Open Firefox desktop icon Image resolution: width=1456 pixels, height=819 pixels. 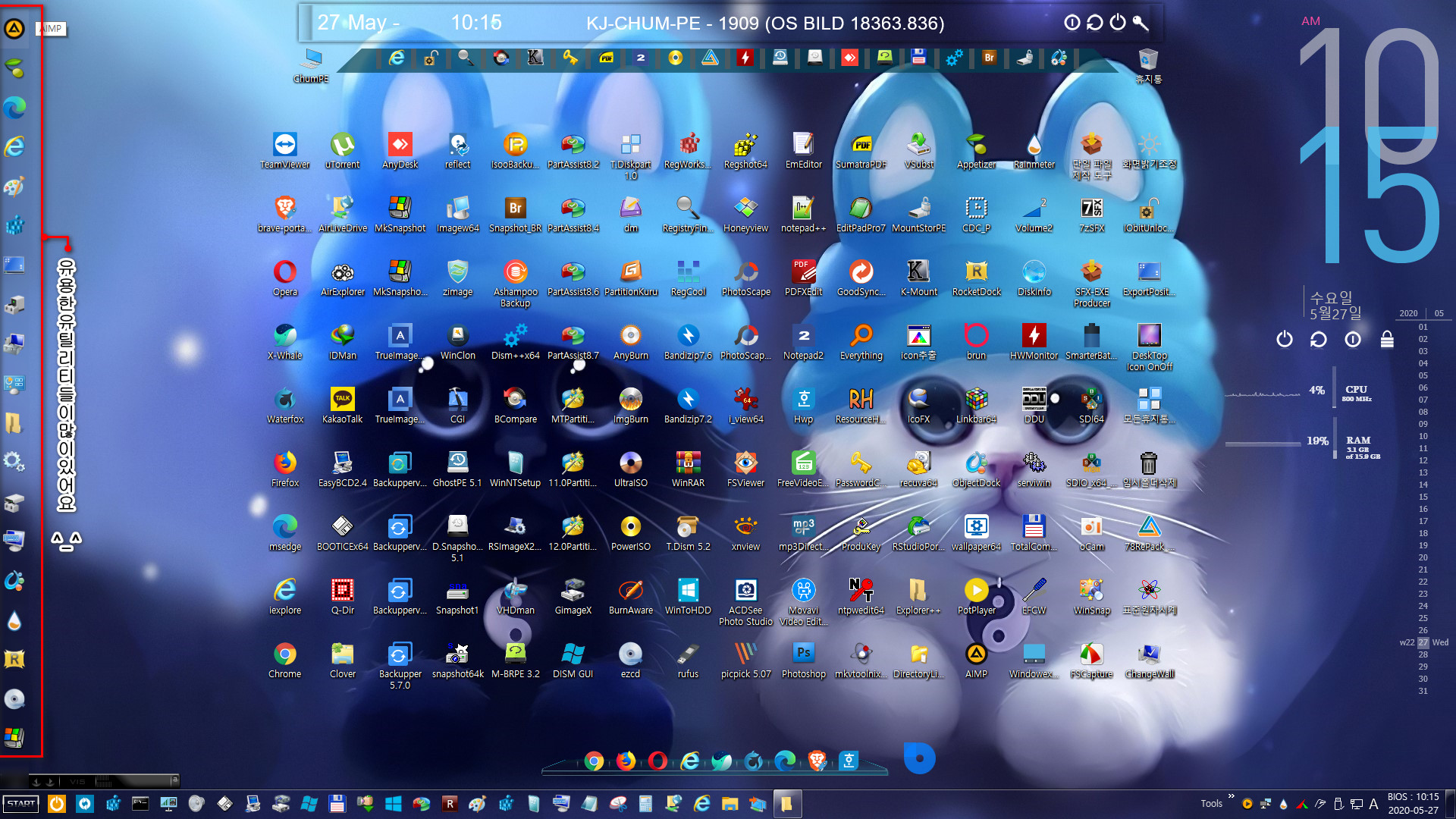pos(285,469)
